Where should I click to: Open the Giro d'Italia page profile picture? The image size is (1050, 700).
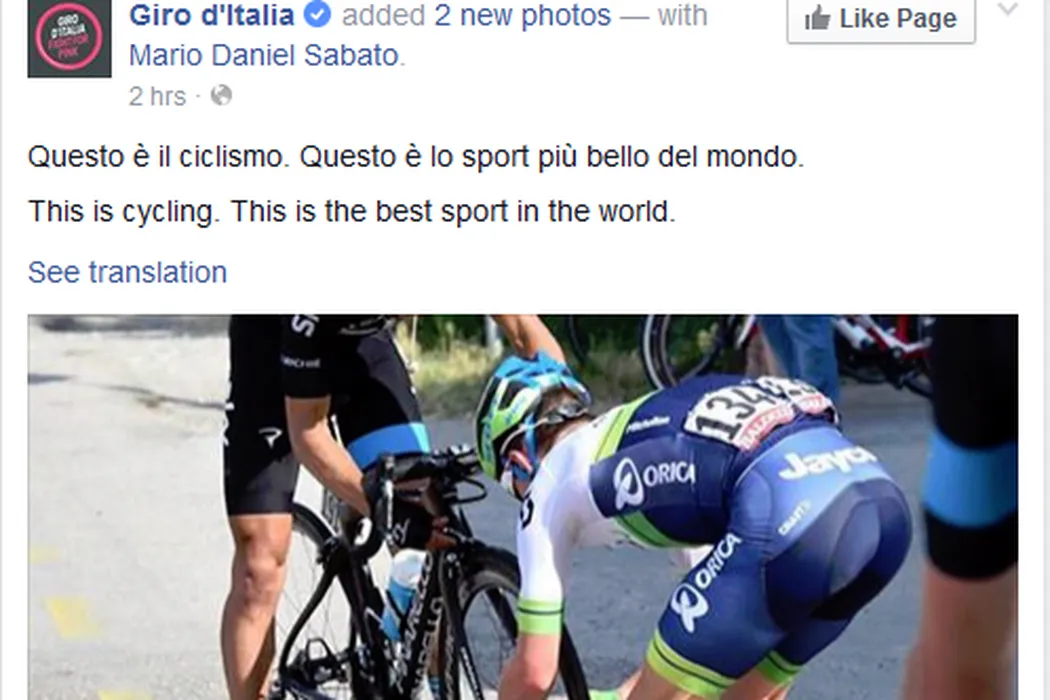[69, 39]
